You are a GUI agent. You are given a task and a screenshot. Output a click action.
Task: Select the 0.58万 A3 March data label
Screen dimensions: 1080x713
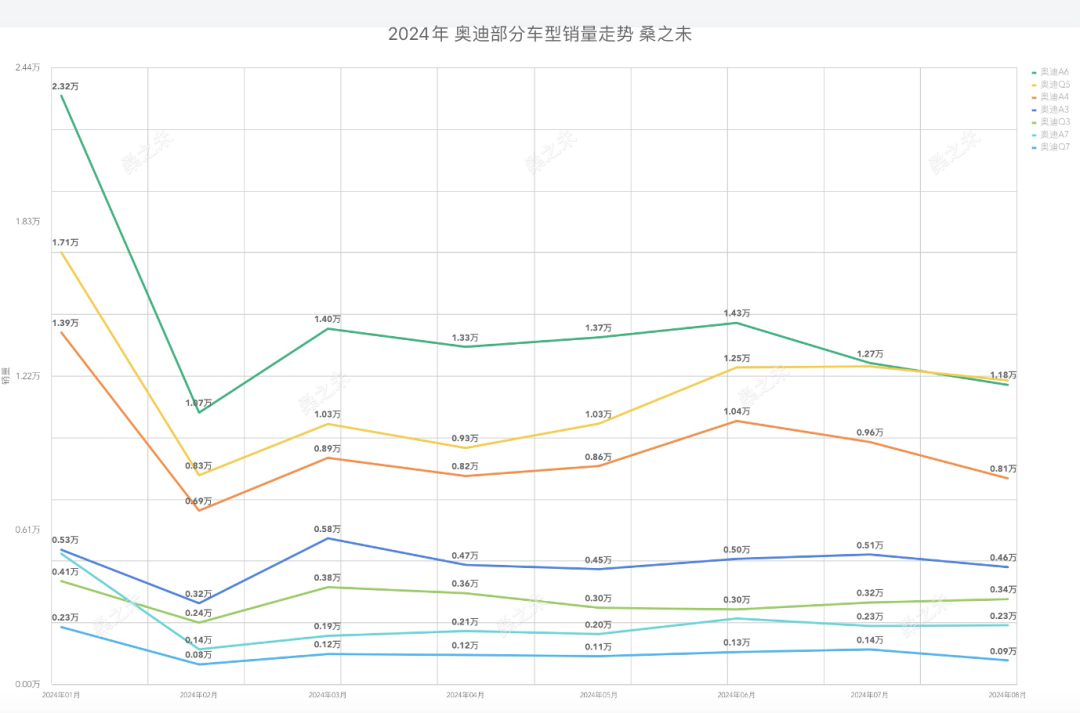coord(327,528)
